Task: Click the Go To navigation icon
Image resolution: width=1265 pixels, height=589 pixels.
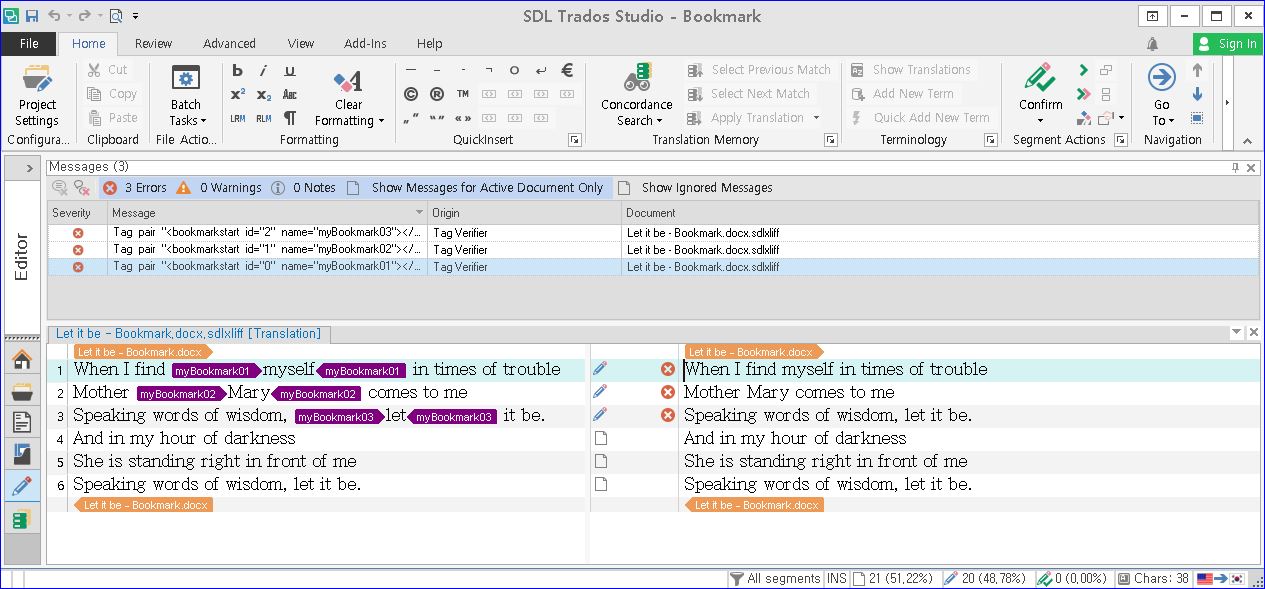Action: 1161,78
